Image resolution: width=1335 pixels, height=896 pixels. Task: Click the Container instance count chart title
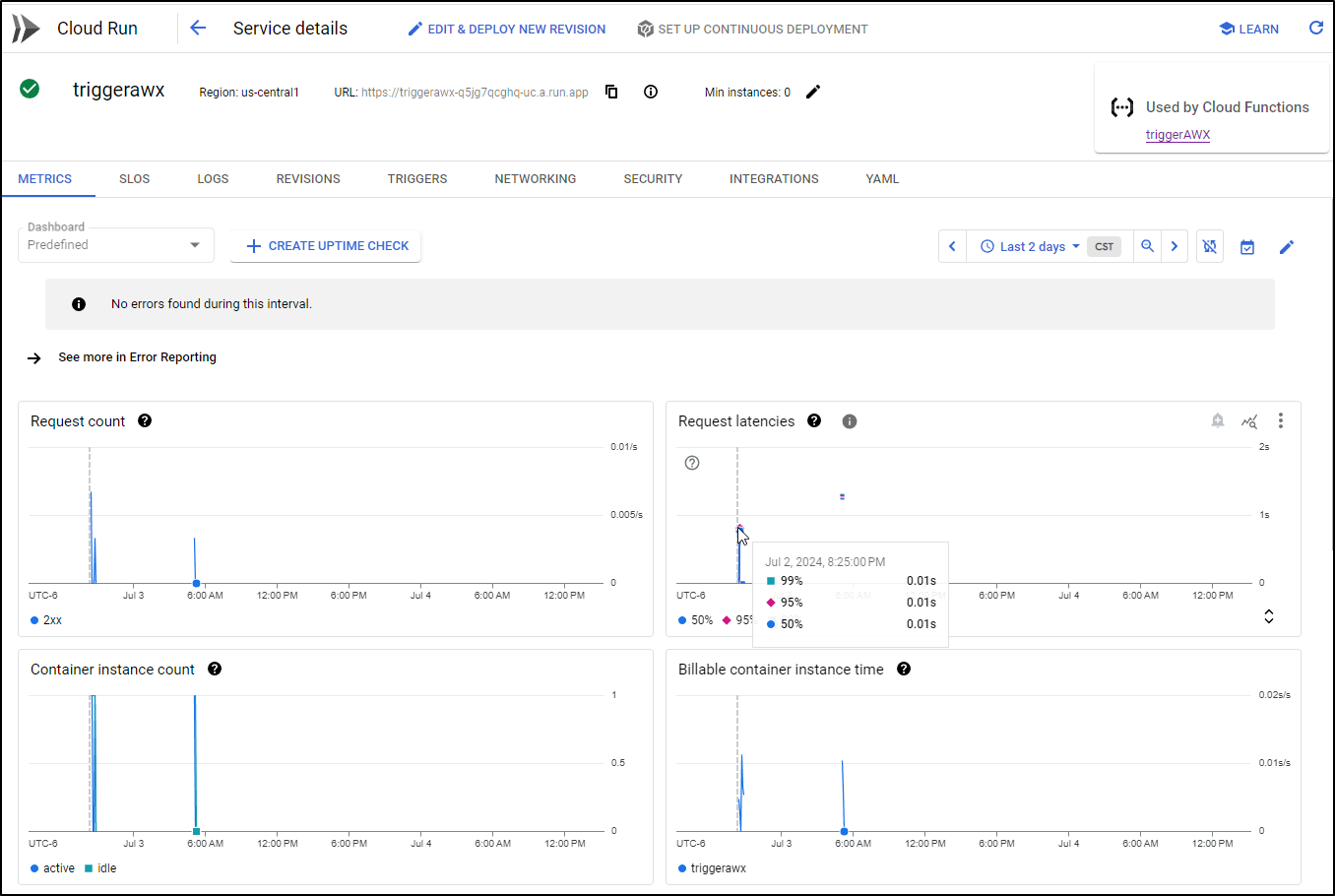click(112, 670)
